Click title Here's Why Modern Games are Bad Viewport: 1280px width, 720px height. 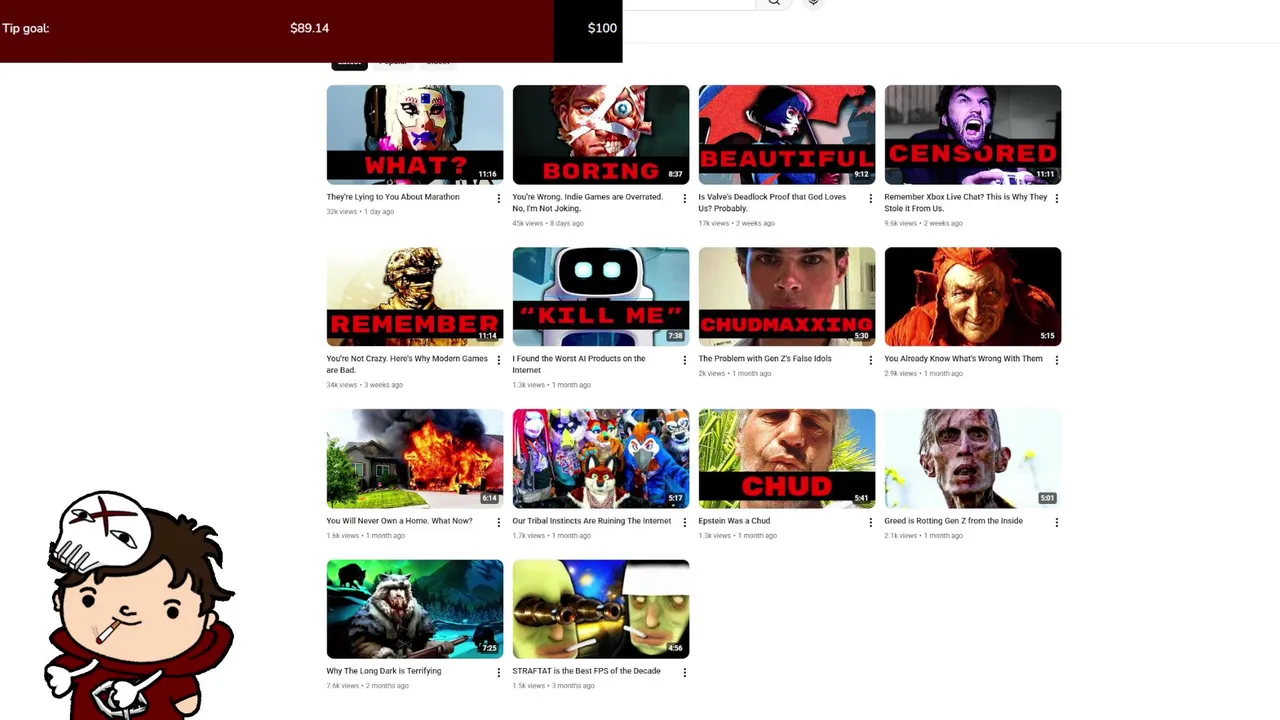coord(407,365)
